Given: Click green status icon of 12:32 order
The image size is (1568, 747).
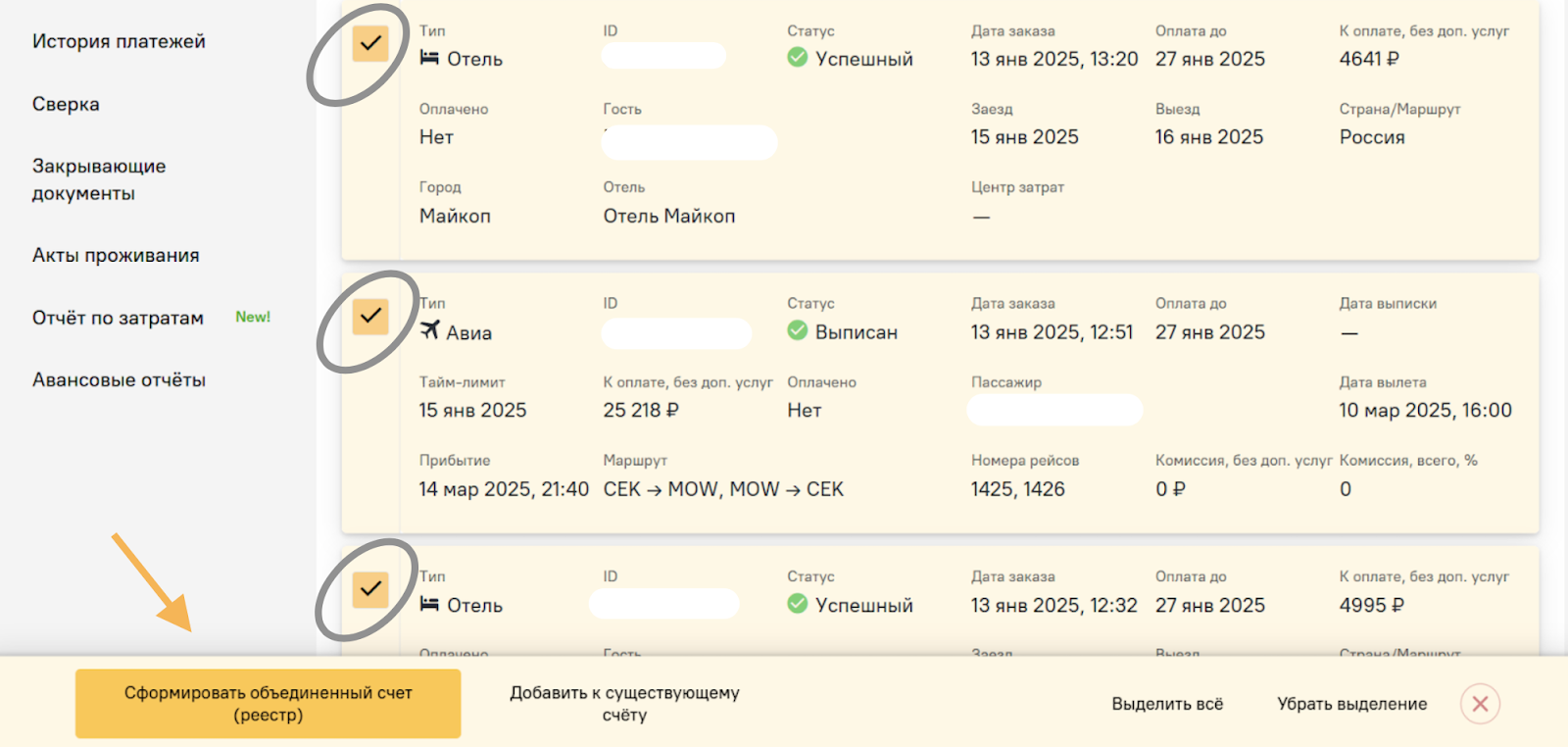Looking at the screenshot, I should pos(798,604).
